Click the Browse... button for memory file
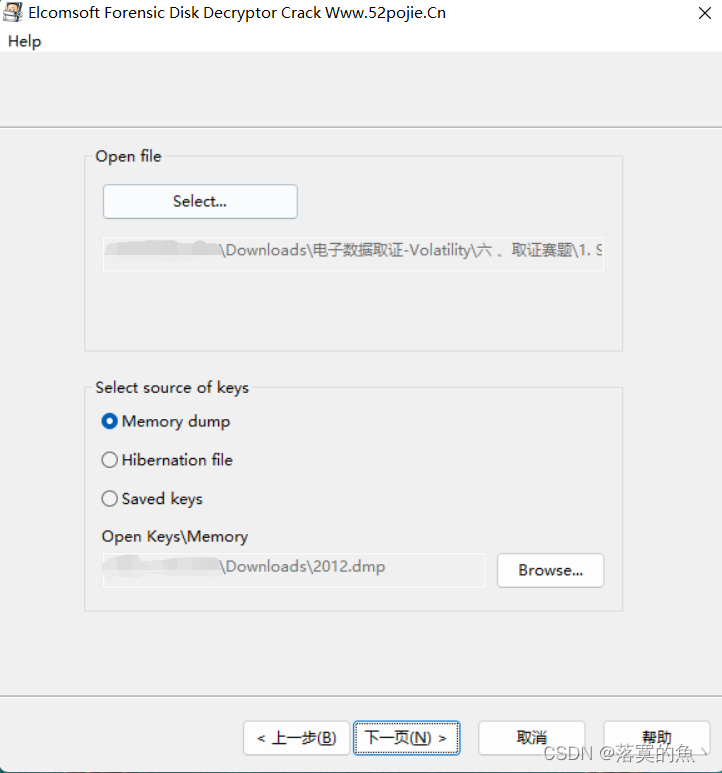Viewport: 722px width, 773px height. pyautogui.click(x=550, y=570)
